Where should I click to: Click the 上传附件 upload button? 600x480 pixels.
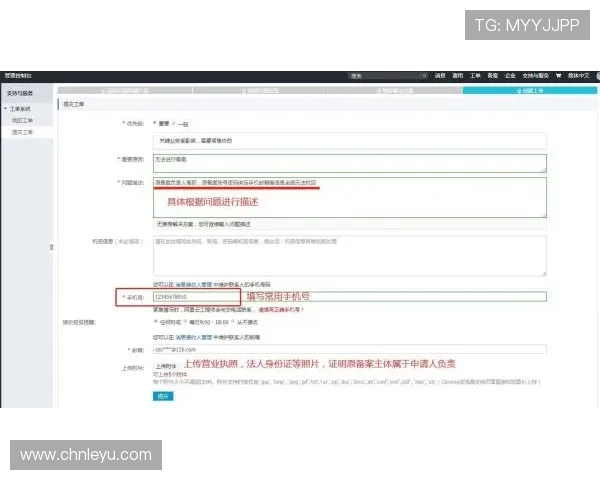click(166, 366)
